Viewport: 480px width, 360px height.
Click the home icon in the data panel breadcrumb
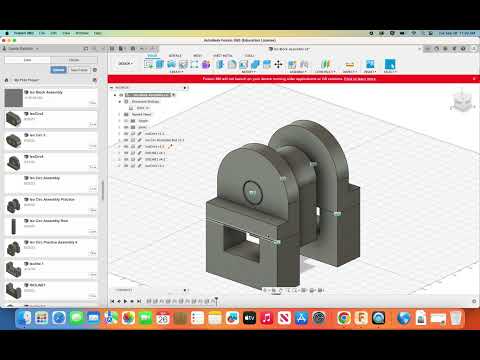(x=6, y=80)
